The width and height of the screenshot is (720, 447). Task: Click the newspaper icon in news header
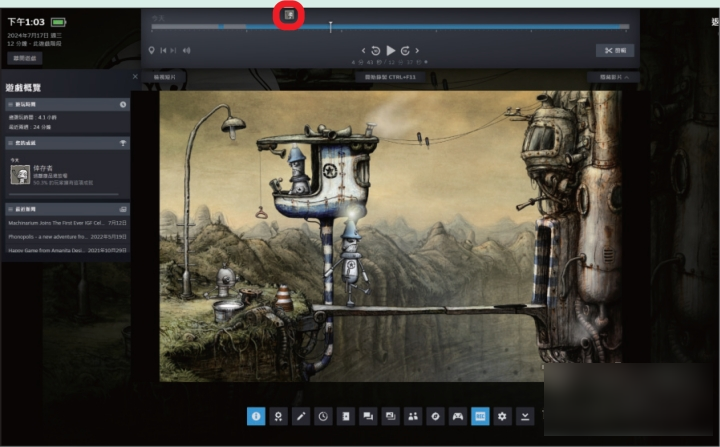pyautogui.click(x=123, y=209)
